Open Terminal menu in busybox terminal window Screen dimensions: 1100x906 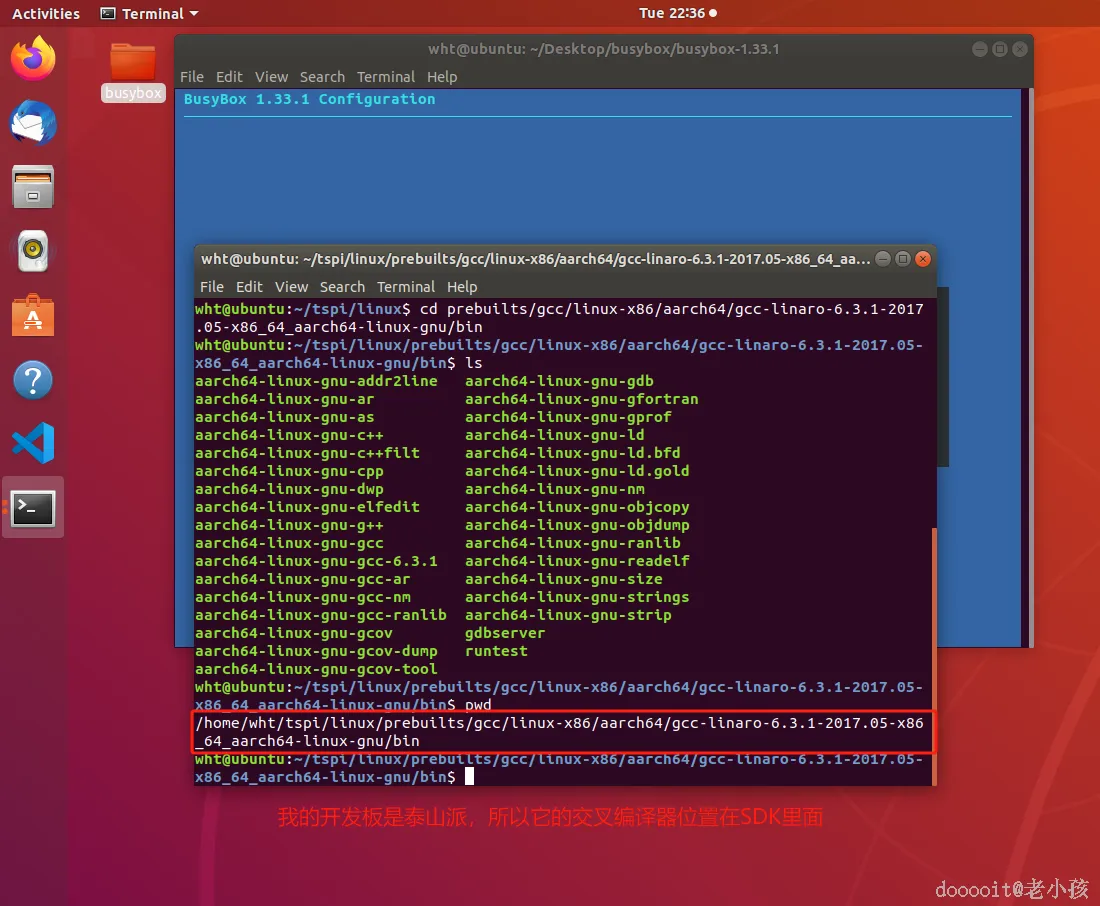[x=386, y=77]
